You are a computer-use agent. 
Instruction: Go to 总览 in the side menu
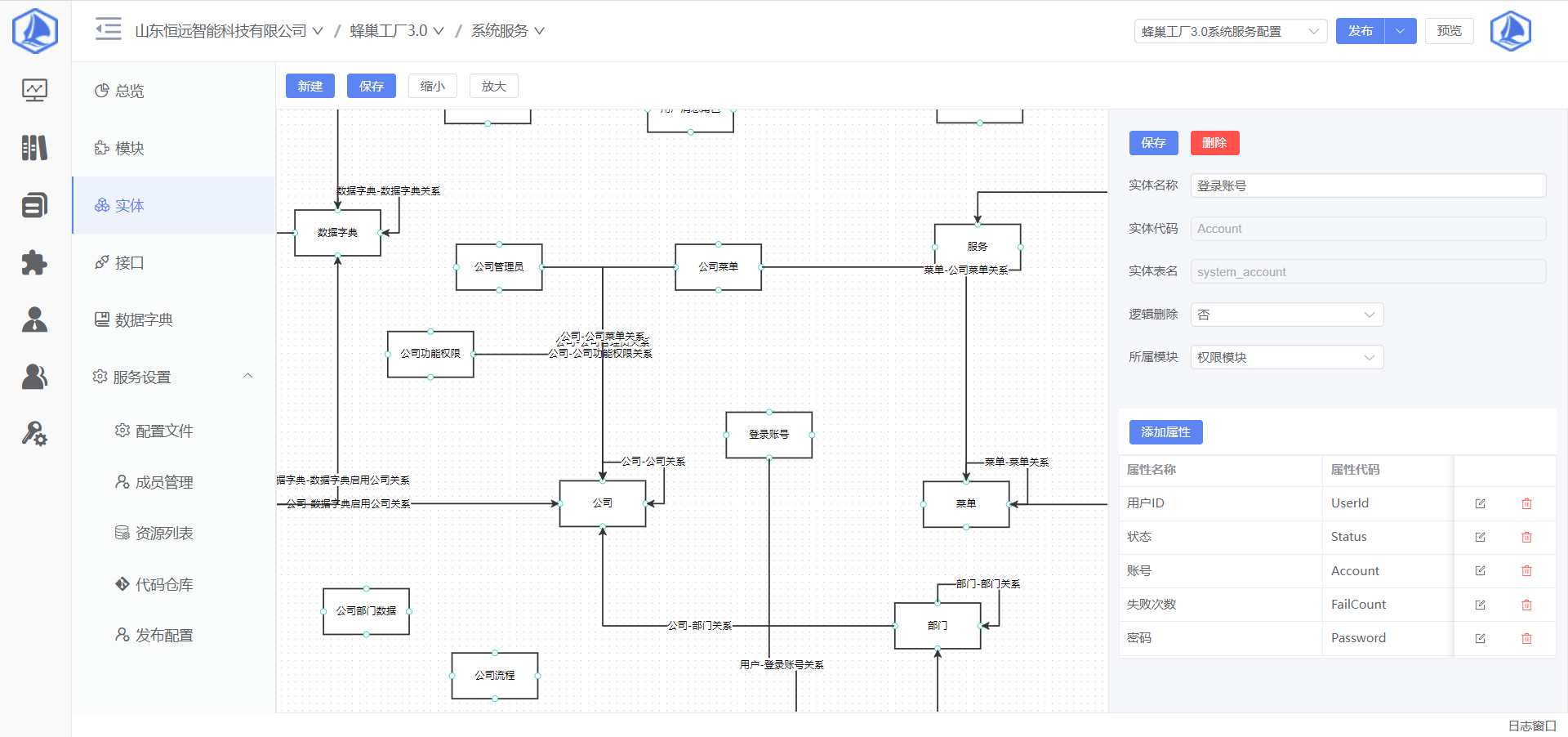[173, 91]
